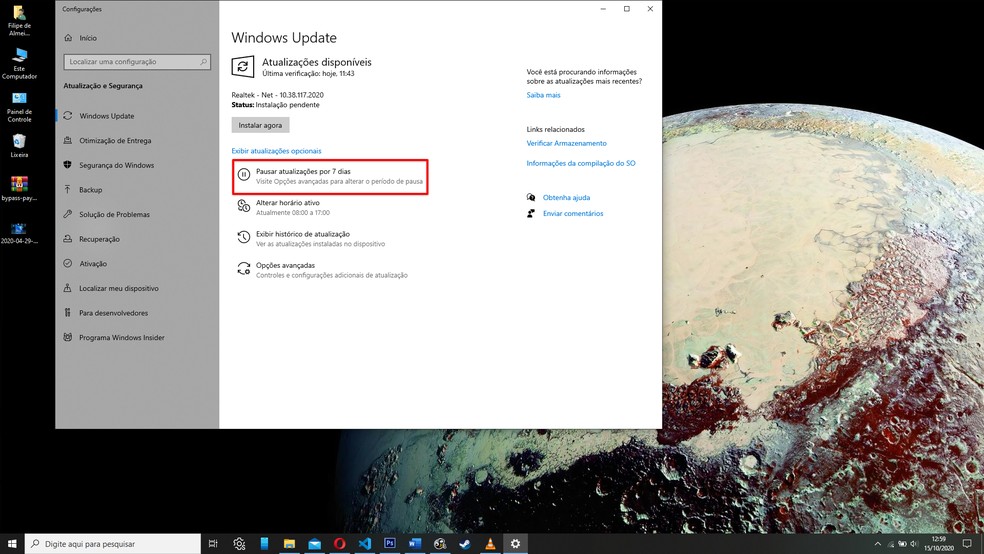Click the taskbar search box Digite aqui para pesquisar
Viewport: 984px width, 554px height.
coord(113,544)
